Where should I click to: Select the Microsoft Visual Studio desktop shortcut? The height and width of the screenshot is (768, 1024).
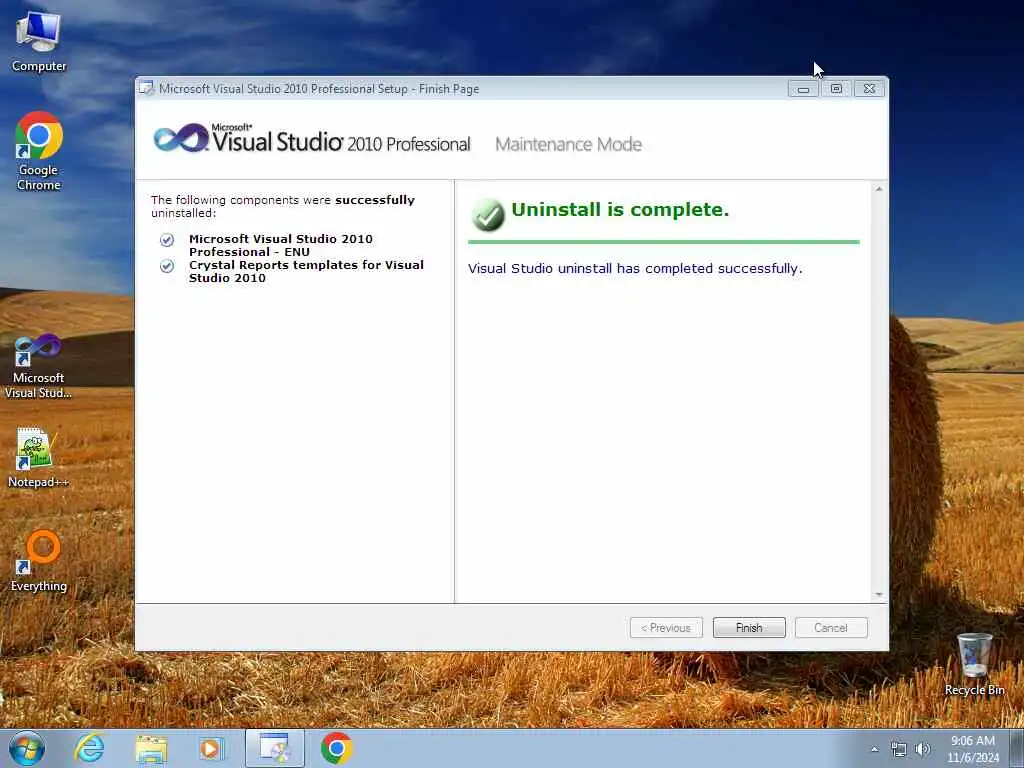(39, 366)
